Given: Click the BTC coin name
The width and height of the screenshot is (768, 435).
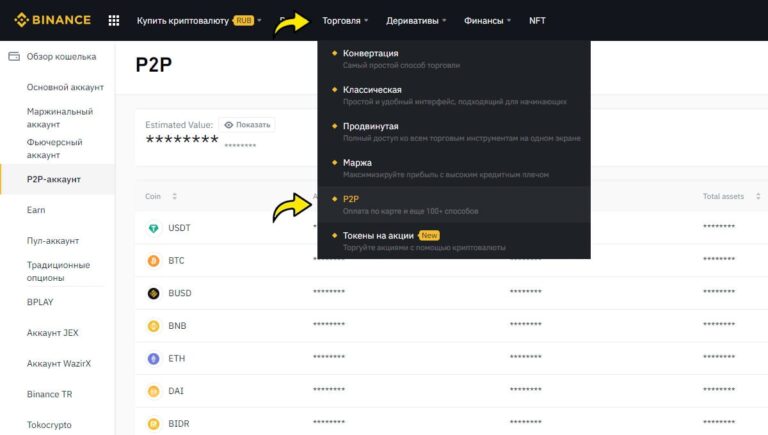Looking at the screenshot, I should (x=176, y=261).
